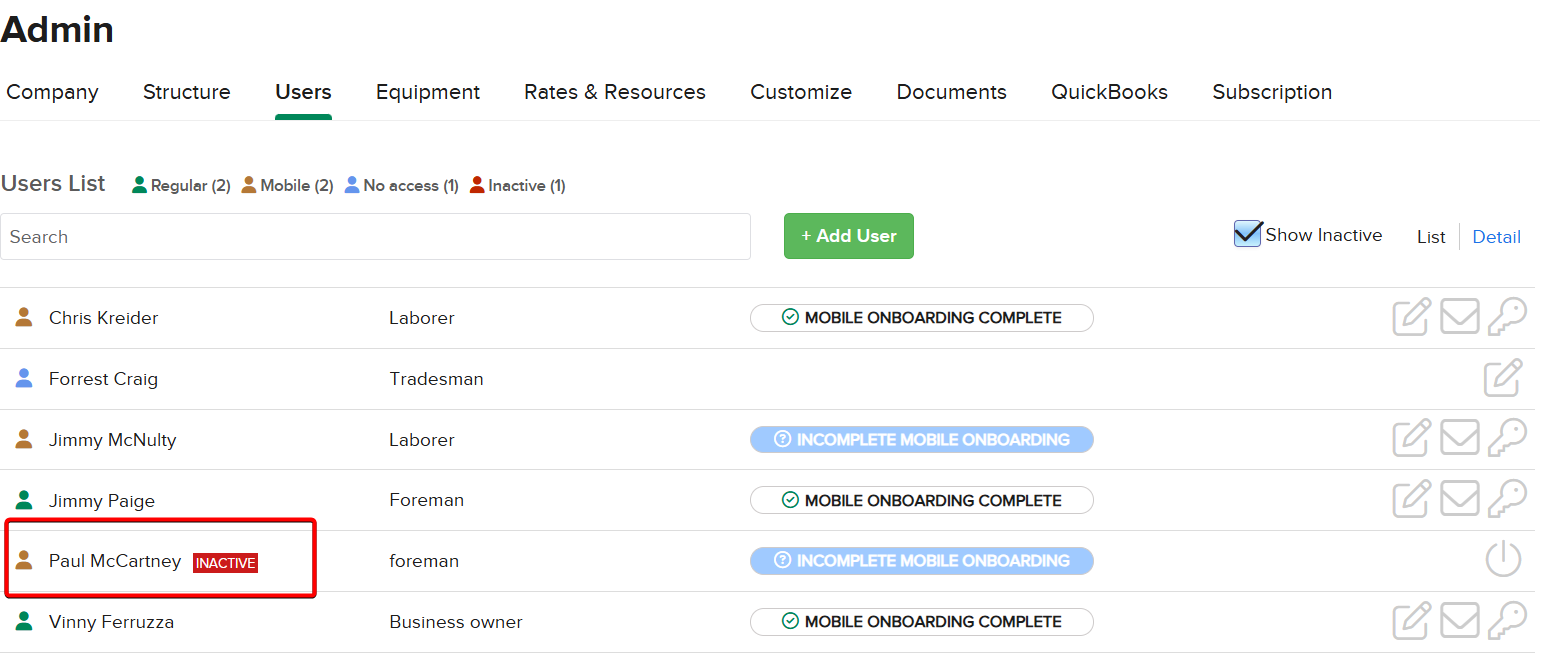Switch to Rates & Resources tab
The height and width of the screenshot is (671, 1565).
614,92
